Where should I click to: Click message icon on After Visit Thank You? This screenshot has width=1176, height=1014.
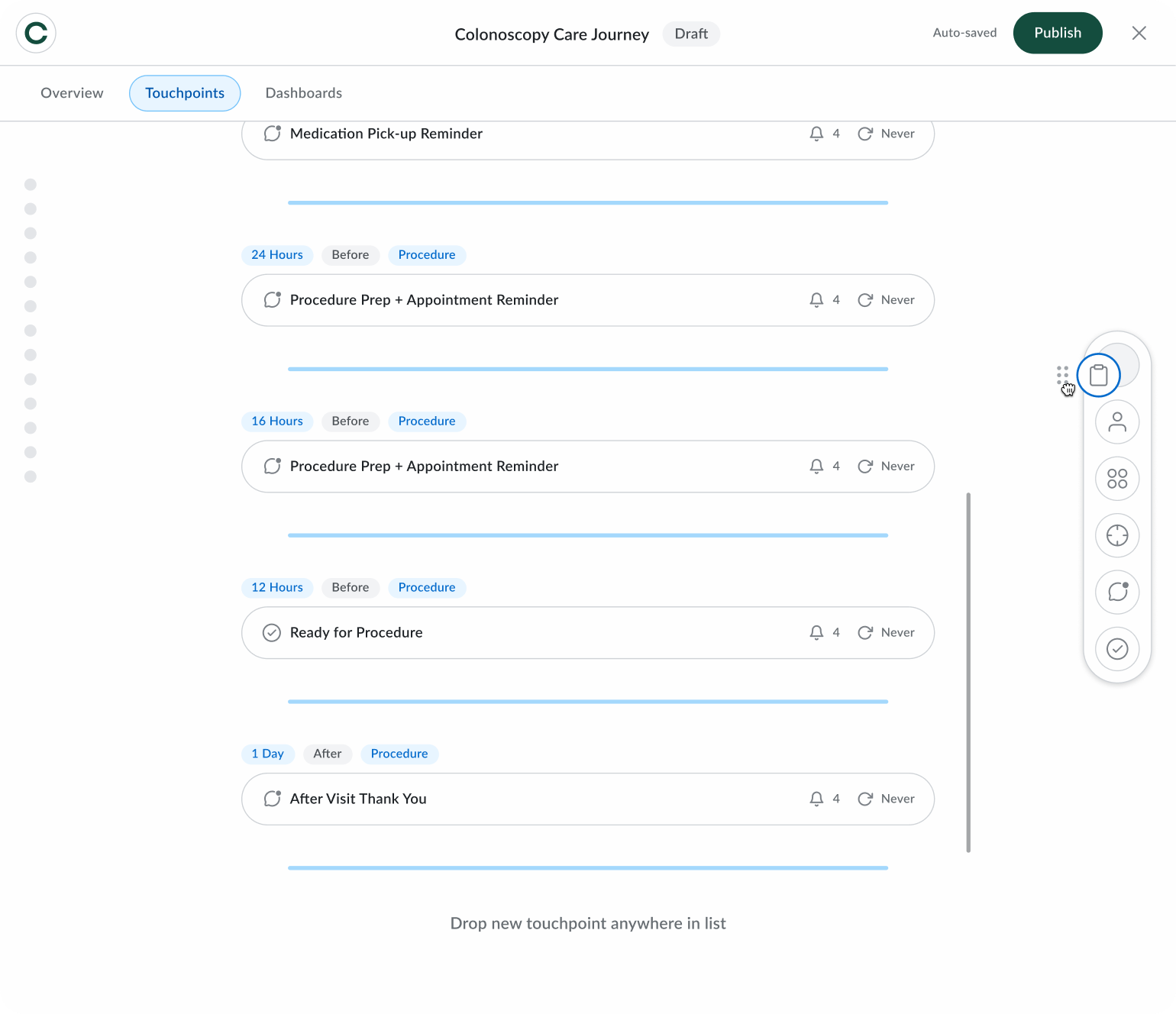tap(272, 799)
